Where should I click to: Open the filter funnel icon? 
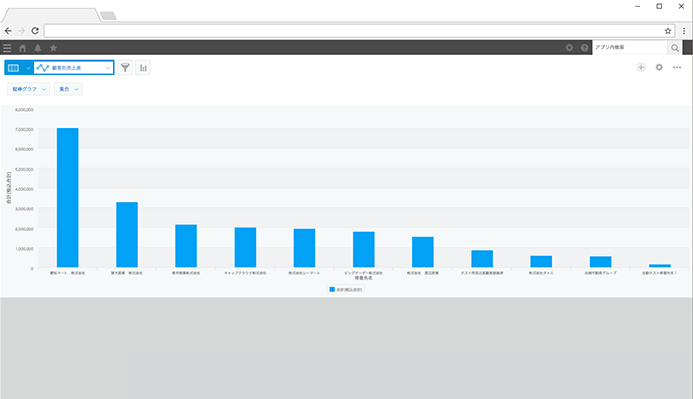pos(125,68)
